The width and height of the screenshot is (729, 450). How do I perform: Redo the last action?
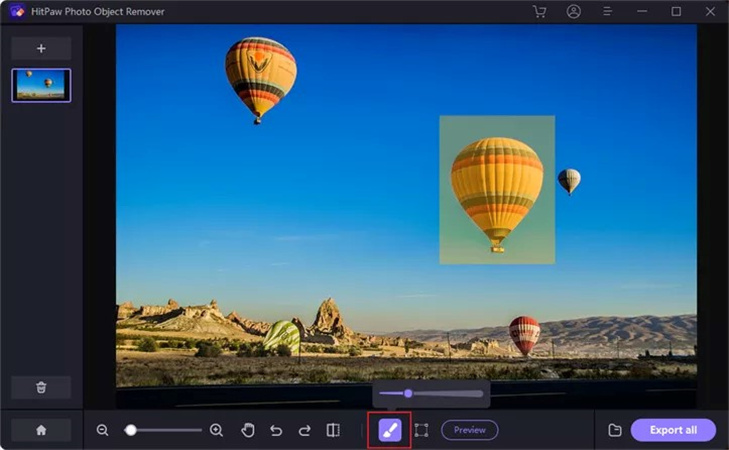pyautogui.click(x=304, y=430)
